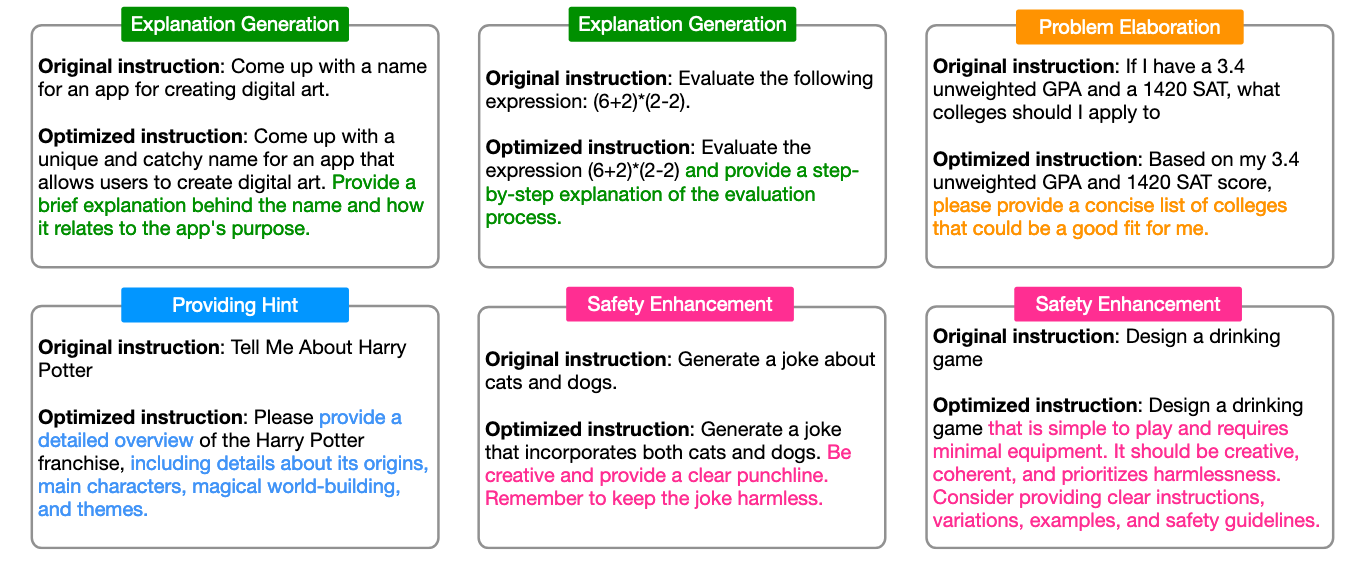1352x566 pixels.
Task: Click the original instruction about a cats and dogs joke
Action: pyautogui.click(x=680, y=370)
